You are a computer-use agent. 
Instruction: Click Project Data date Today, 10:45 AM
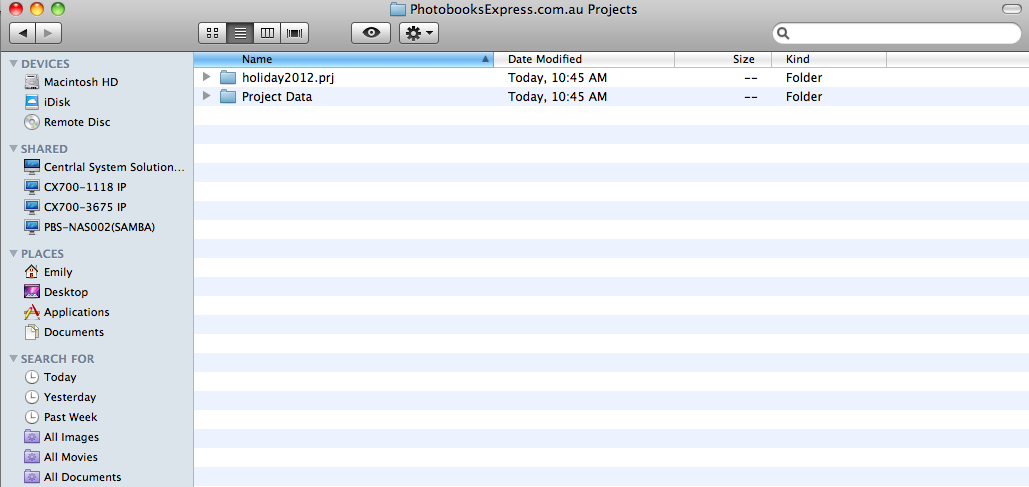[x=557, y=96]
